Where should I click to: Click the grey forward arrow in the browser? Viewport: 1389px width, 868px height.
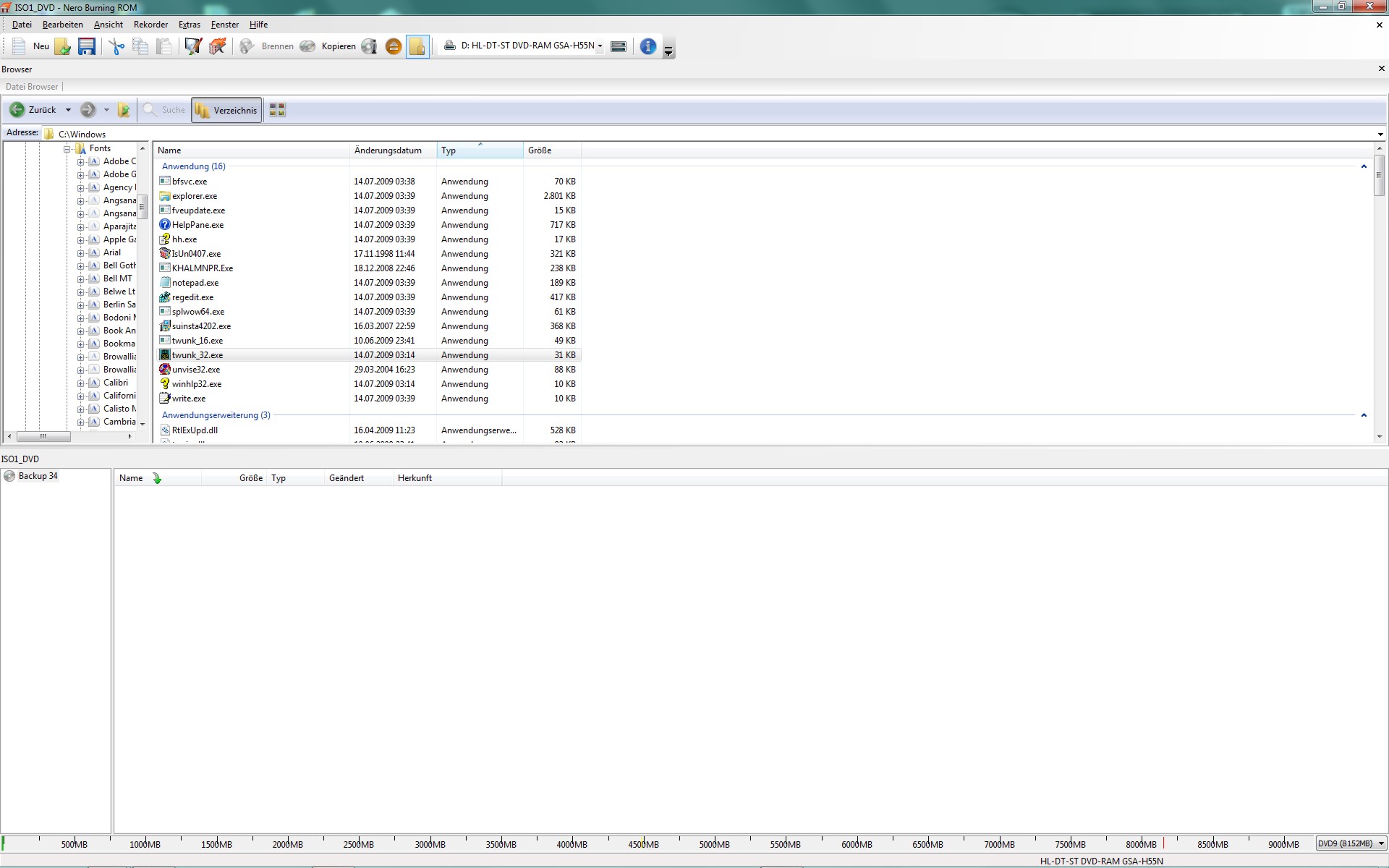(88, 110)
